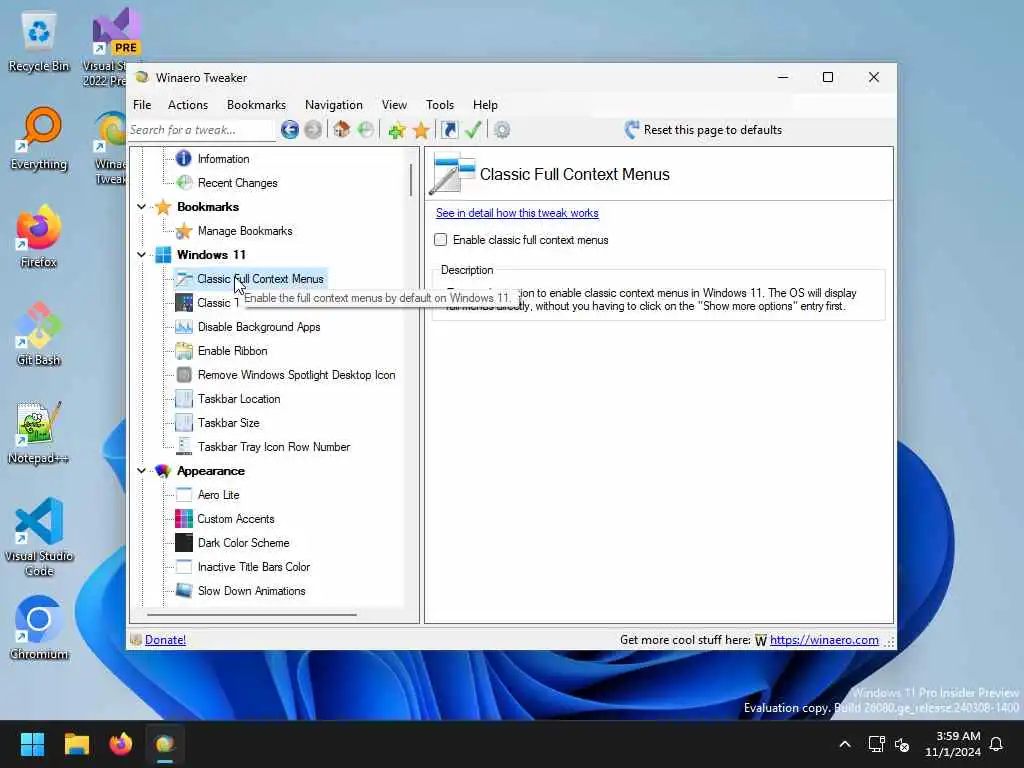Open the File menu
Screen dimensions: 1024x768
pyautogui.click(x=142, y=105)
